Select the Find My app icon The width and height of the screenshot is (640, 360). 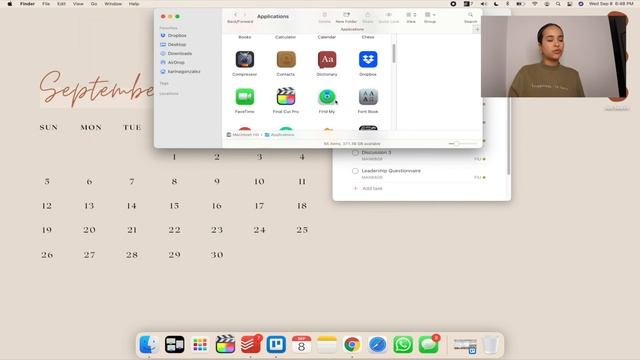[327, 97]
